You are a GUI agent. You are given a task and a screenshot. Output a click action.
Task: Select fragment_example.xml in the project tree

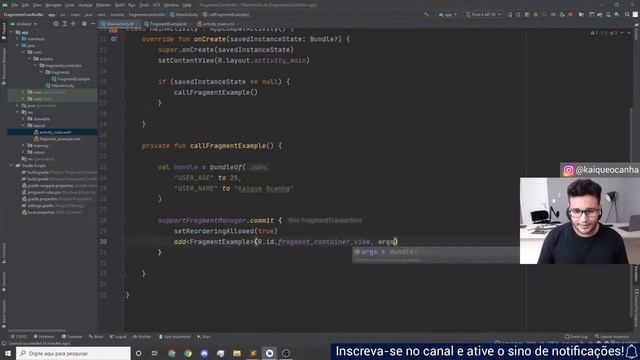(57, 139)
